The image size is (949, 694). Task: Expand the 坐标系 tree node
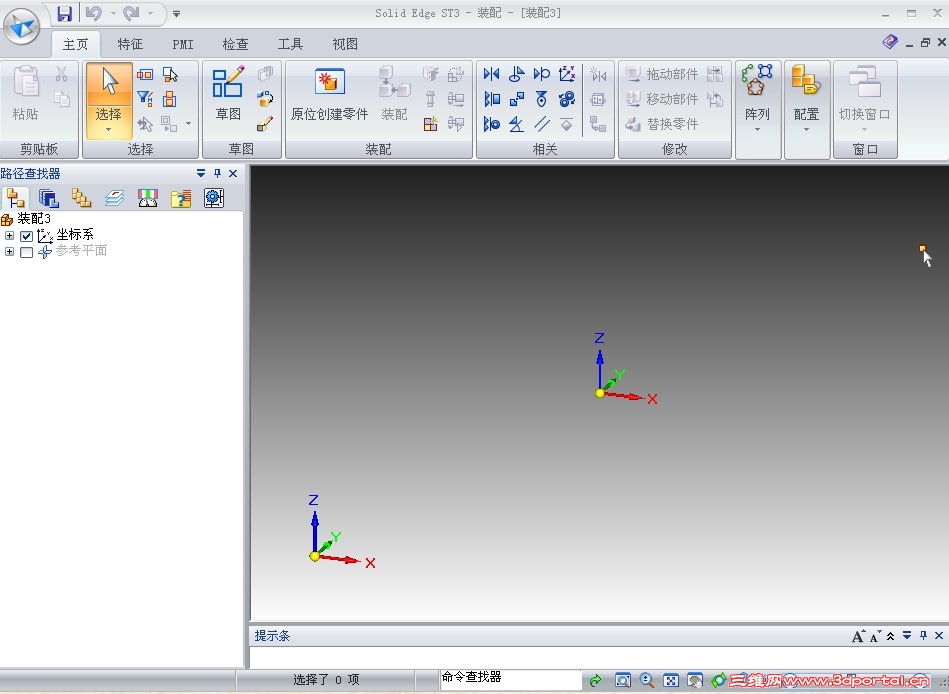[x=9, y=235]
